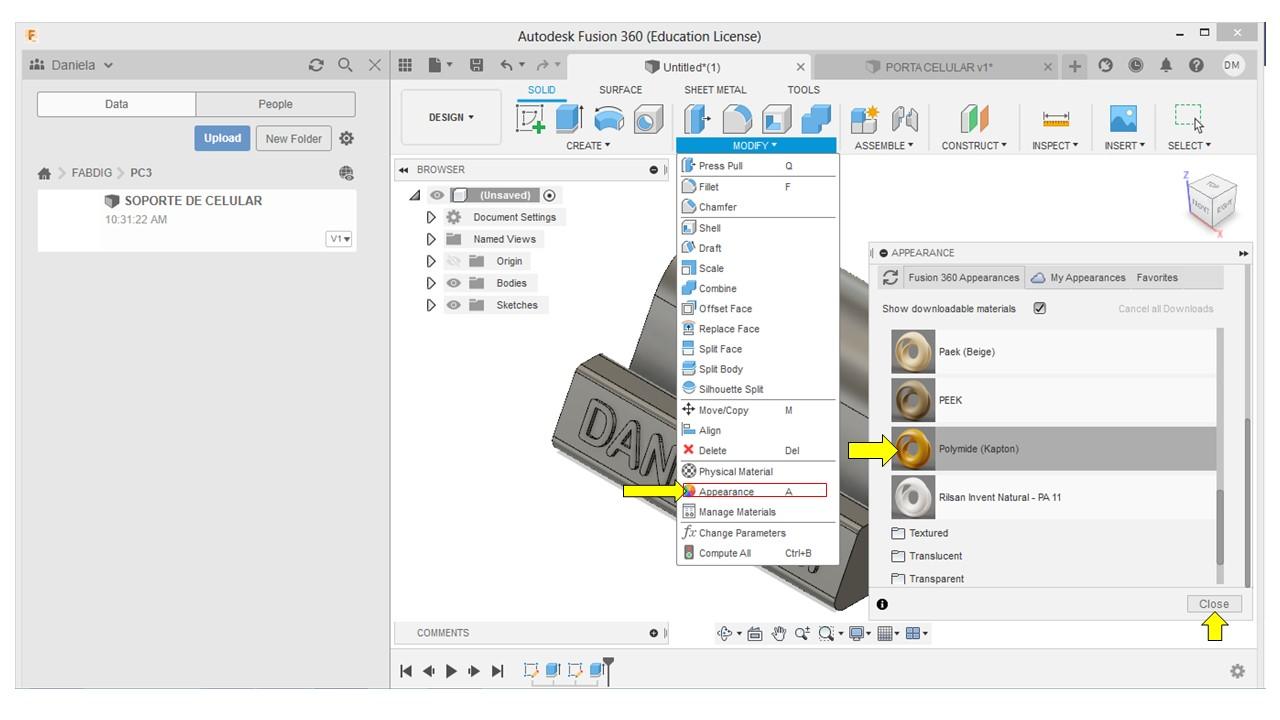Viewport: 1280px width, 720px height.
Task: Open the CREATE dropdown menu
Action: 588,146
